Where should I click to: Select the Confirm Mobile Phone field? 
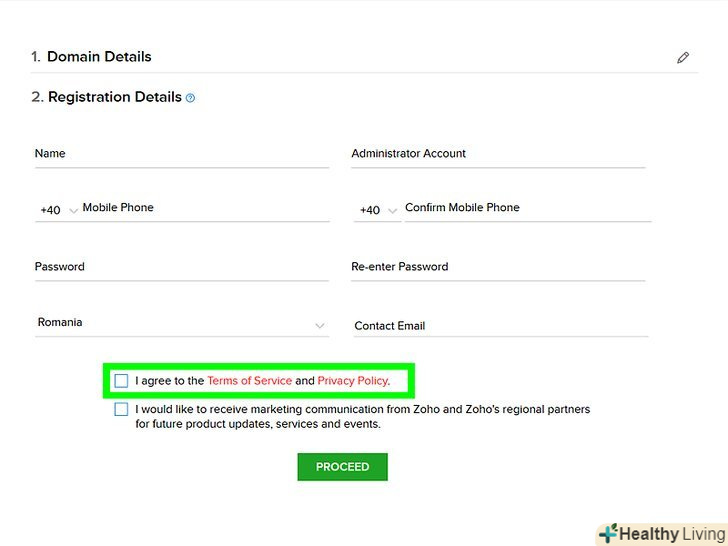pos(526,208)
